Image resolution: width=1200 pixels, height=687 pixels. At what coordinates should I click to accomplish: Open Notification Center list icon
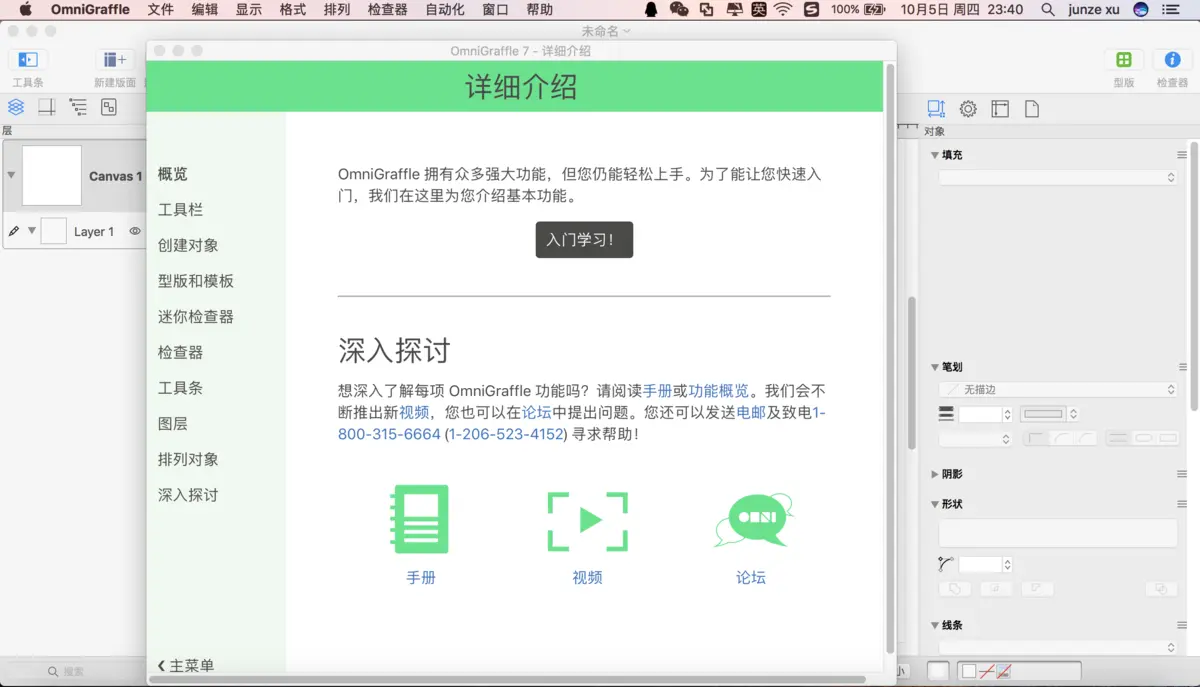coord(1171,10)
